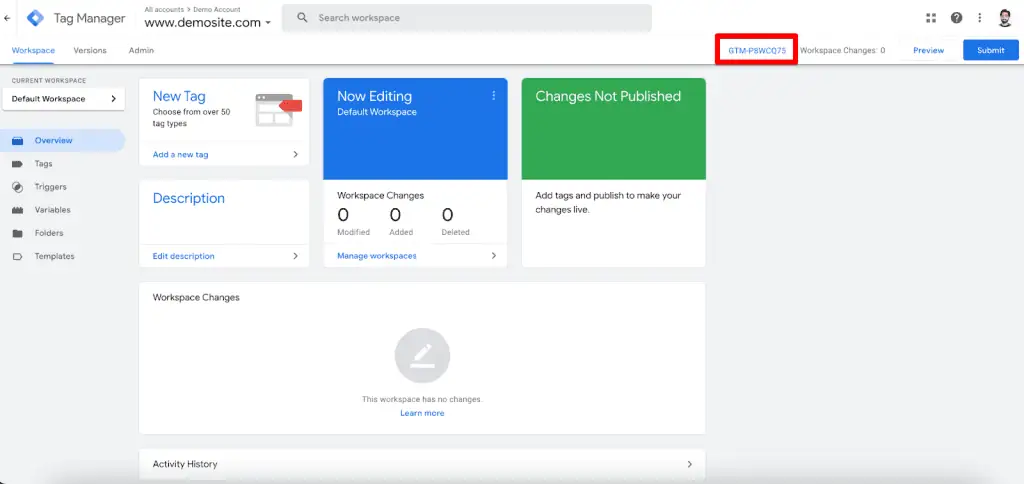
Task: Expand the Default Workspace selector
Action: point(63,99)
